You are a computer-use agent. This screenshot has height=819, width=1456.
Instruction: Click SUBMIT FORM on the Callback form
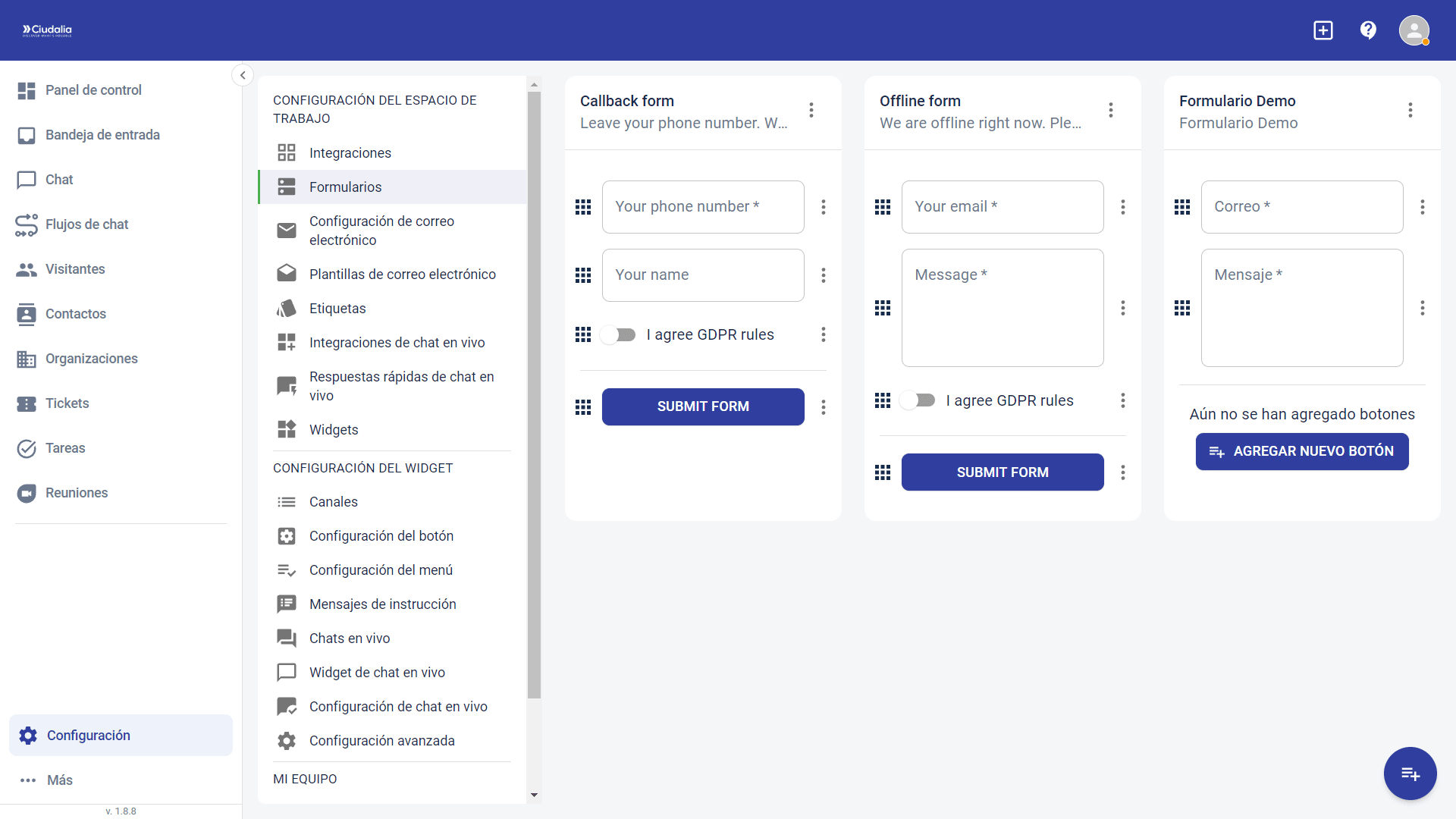703,406
